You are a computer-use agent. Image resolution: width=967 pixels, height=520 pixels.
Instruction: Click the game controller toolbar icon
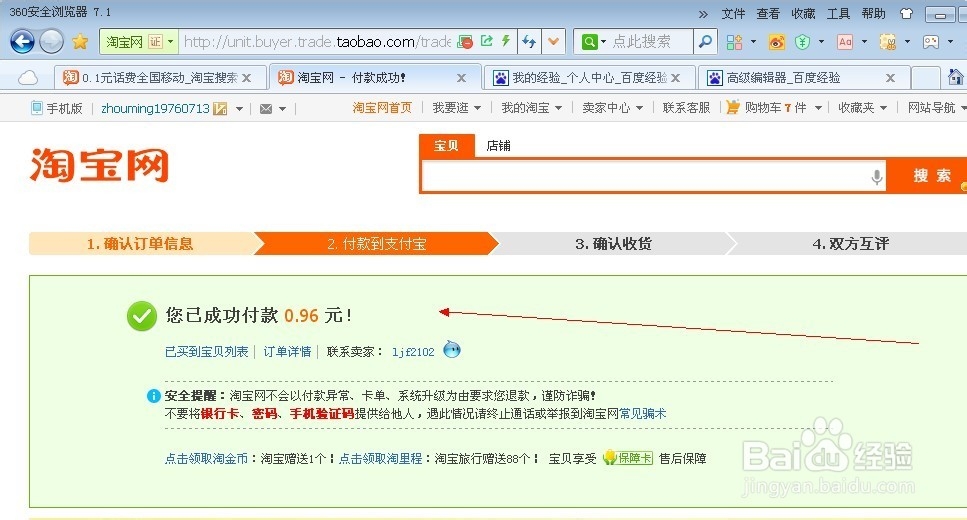[931, 42]
